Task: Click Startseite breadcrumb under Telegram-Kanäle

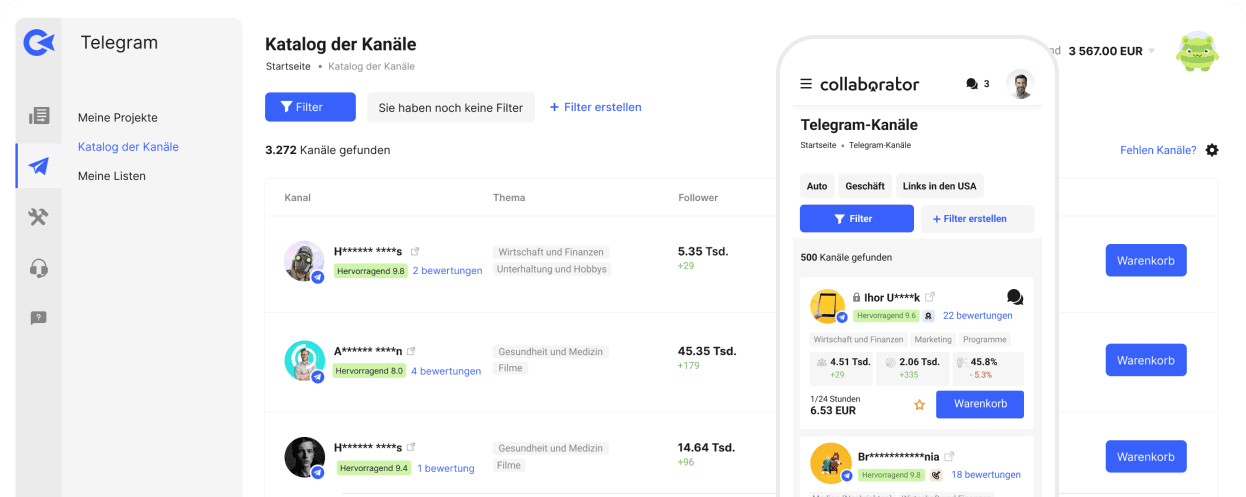Action: coord(818,145)
